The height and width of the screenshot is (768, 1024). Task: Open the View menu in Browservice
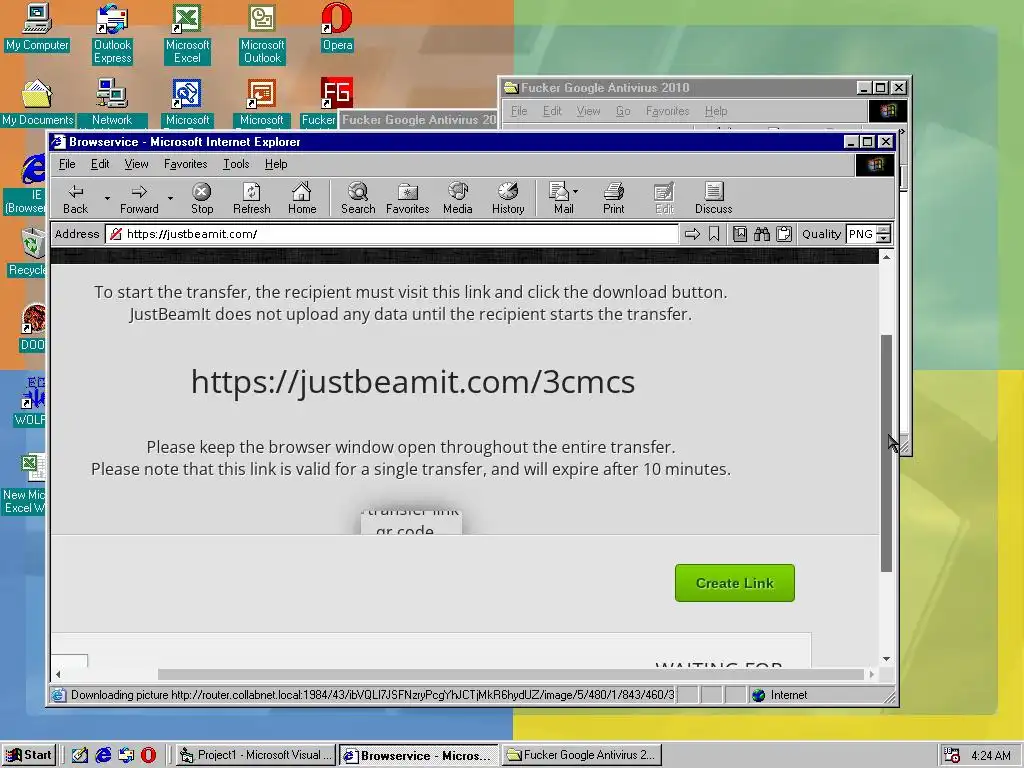pyautogui.click(x=136, y=164)
